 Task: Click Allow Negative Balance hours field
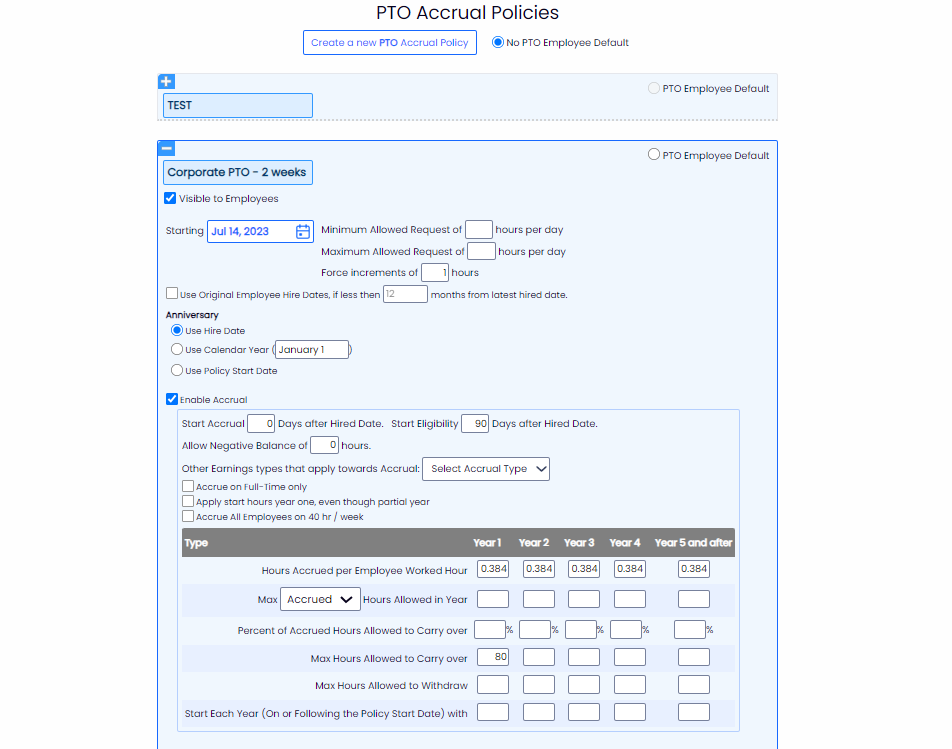(324, 445)
